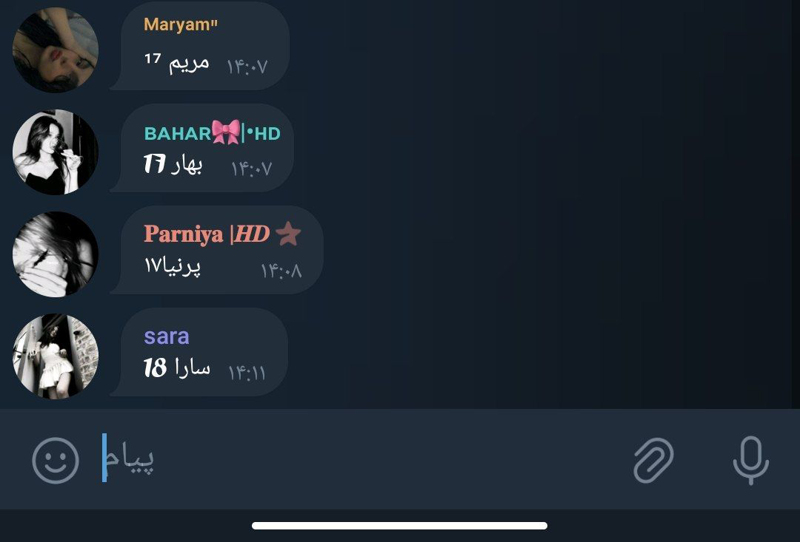
Task: Focus the پیام message input field
Action: click(357, 458)
